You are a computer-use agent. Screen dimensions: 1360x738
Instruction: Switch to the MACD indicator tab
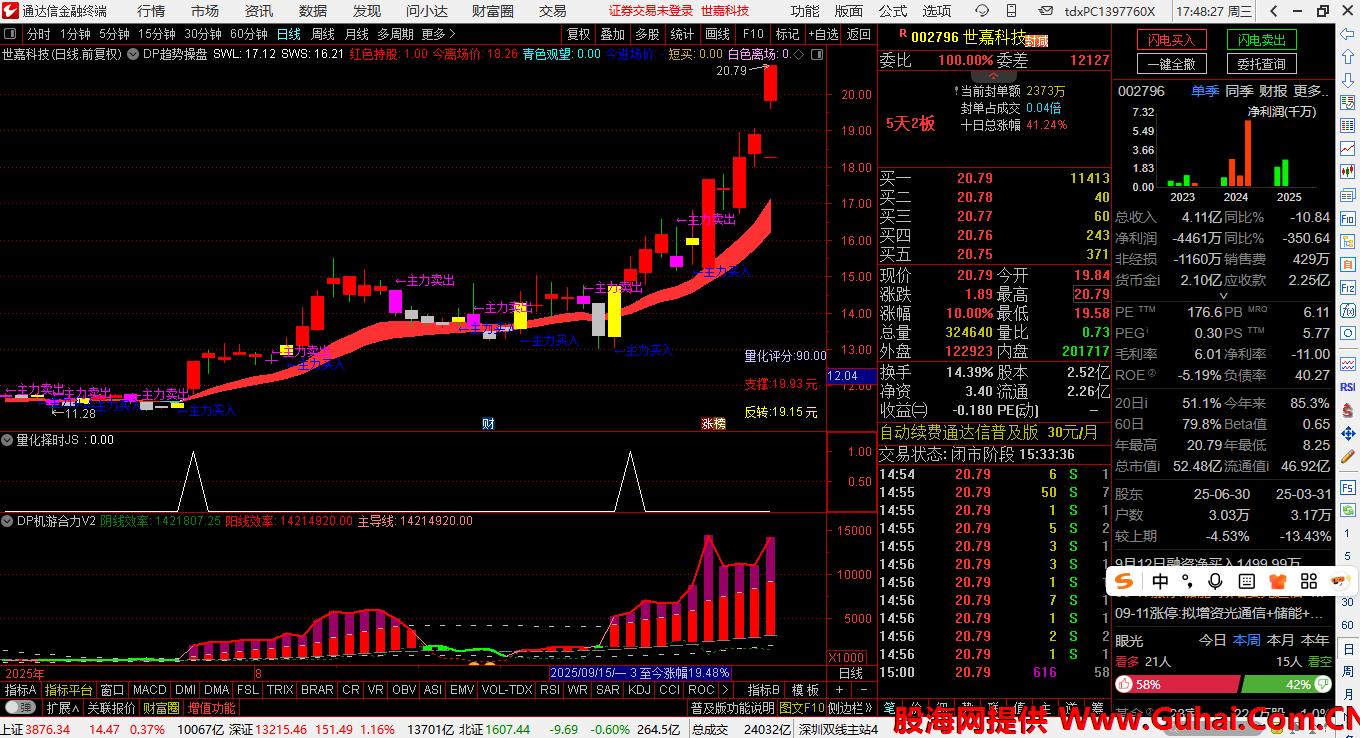click(x=149, y=690)
